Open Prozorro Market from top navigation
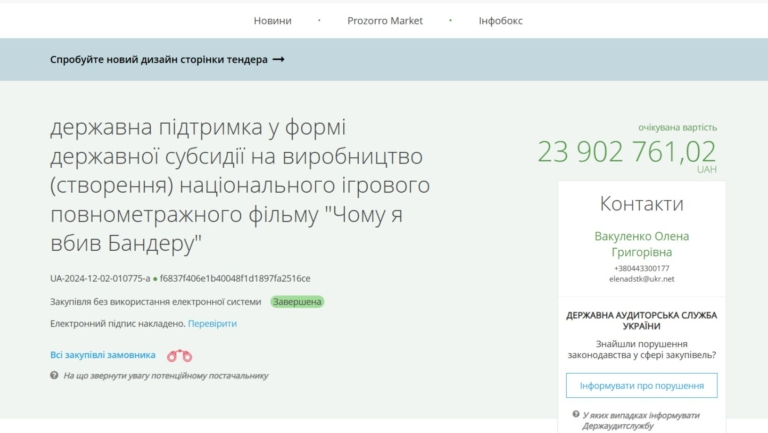Image resolution: width=768 pixels, height=433 pixels. (385, 20)
